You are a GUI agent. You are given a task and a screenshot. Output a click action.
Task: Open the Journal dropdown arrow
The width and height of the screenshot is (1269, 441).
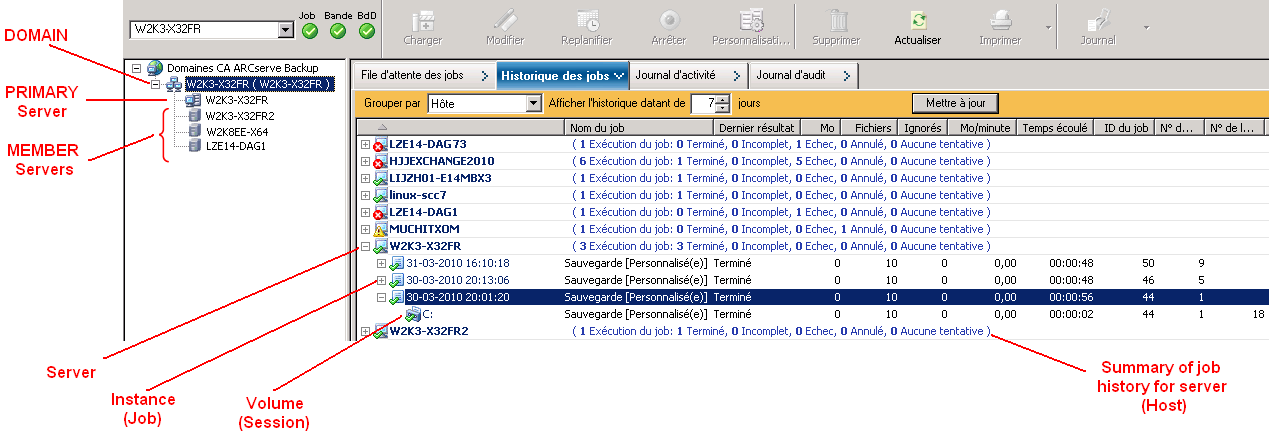(x=1146, y=26)
